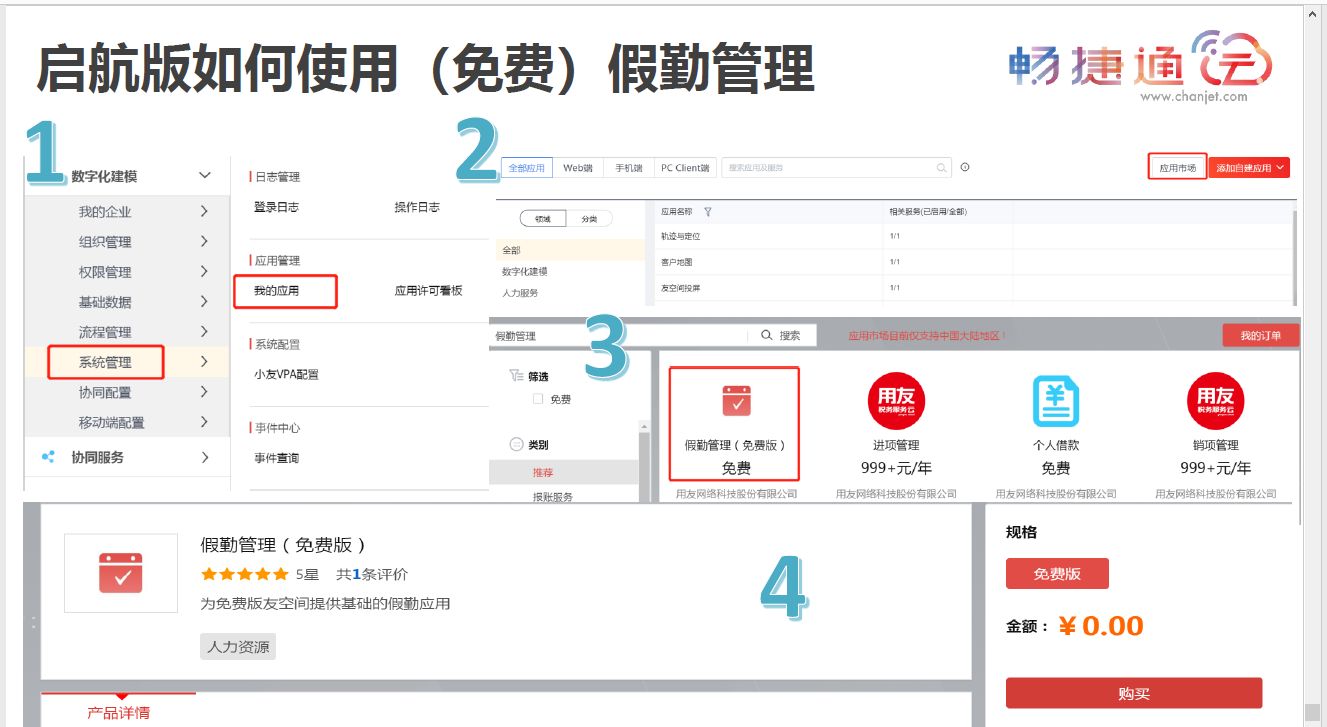
Task: Open the 假勤管理(免费版) app icon in the market grid
Action: 736,401
